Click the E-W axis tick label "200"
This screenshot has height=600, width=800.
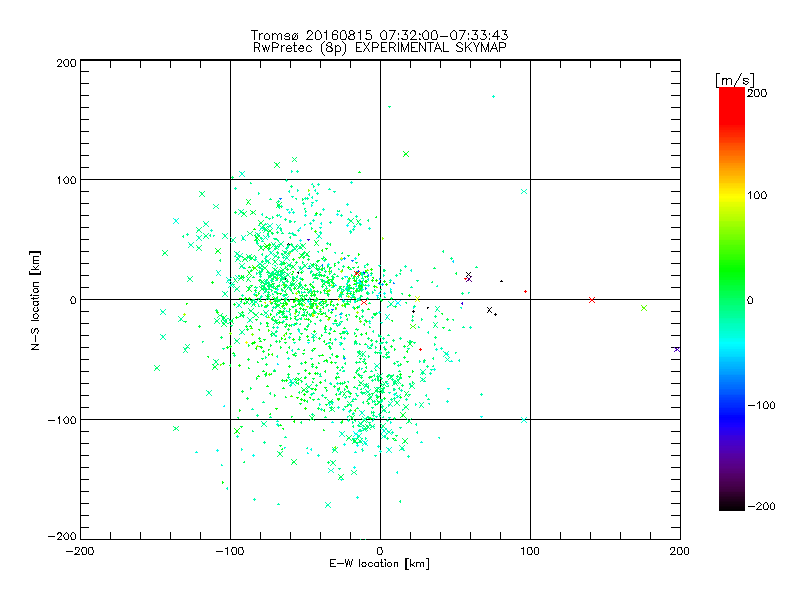[680, 551]
